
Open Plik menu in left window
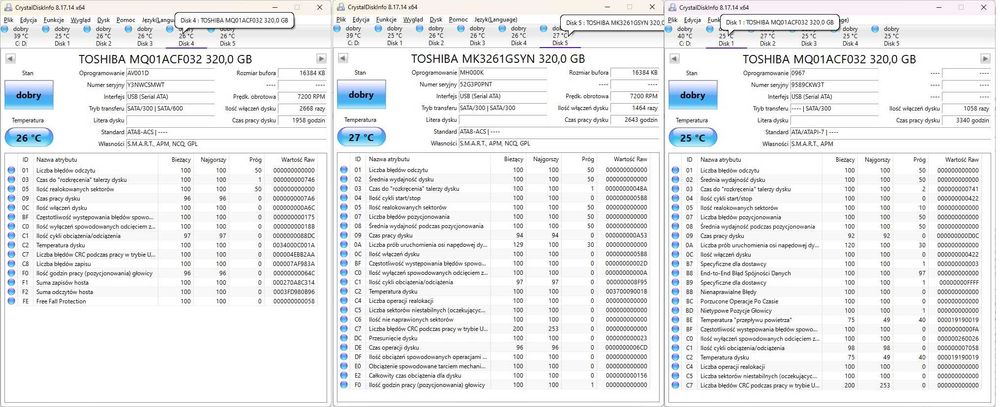coord(9,20)
